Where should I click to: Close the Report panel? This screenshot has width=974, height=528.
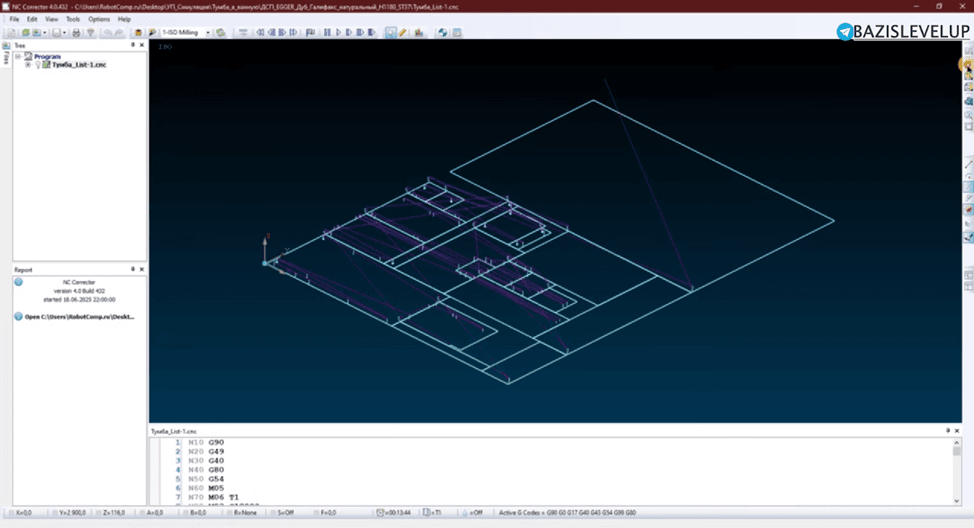click(x=142, y=270)
